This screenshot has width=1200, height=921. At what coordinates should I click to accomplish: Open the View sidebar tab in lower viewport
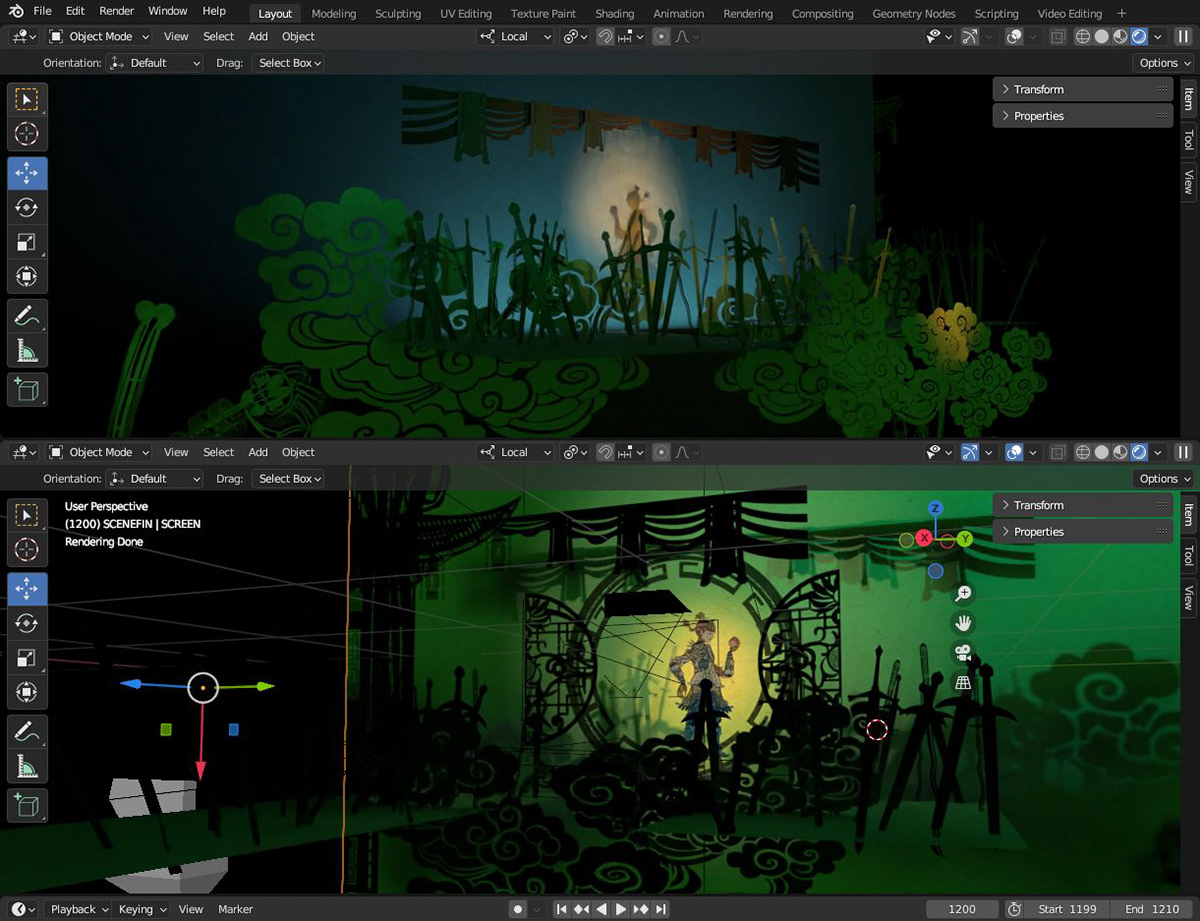tap(1189, 598)
